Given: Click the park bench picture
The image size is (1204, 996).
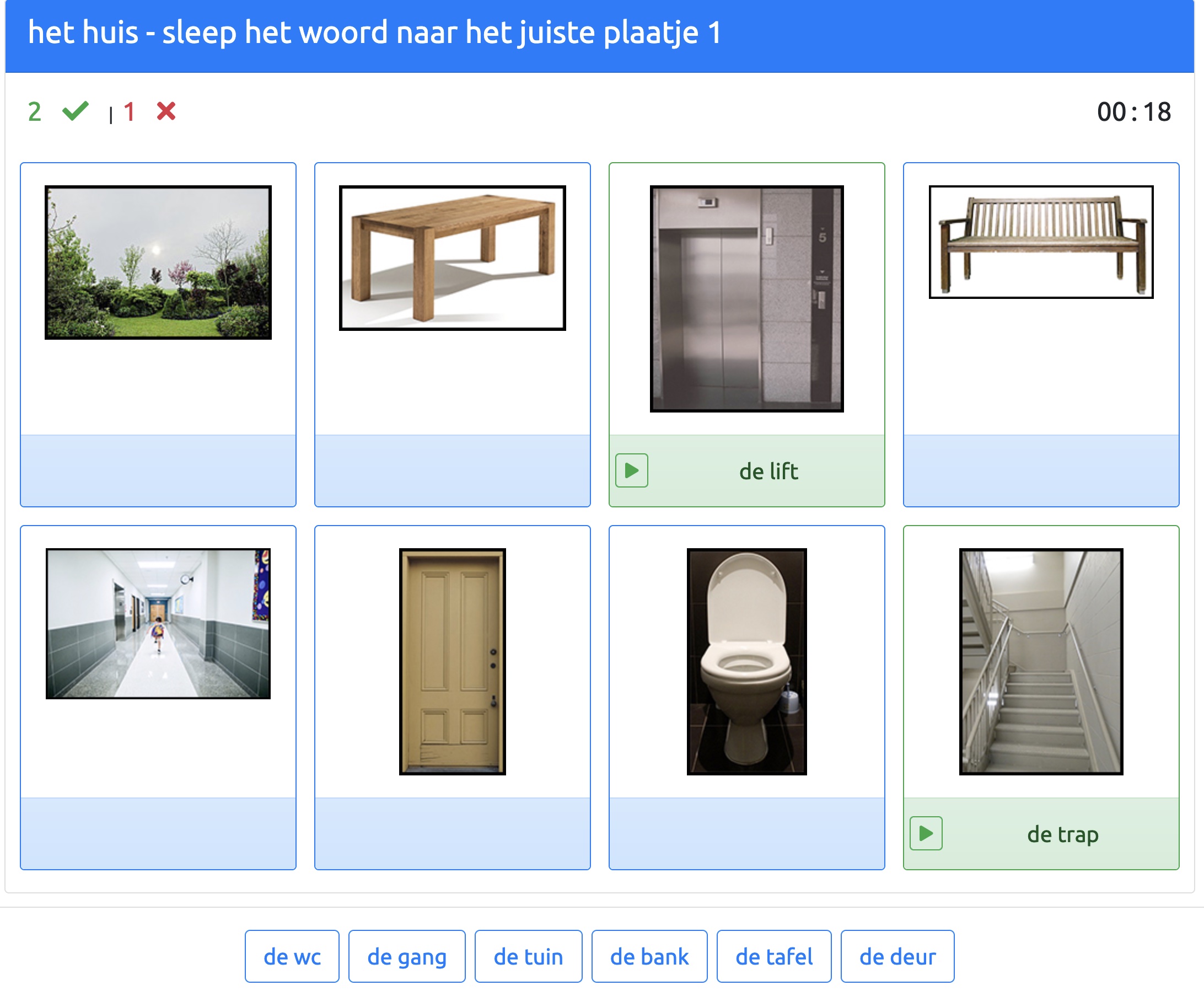Looking at the screenshot, I should coord(1041,242).
